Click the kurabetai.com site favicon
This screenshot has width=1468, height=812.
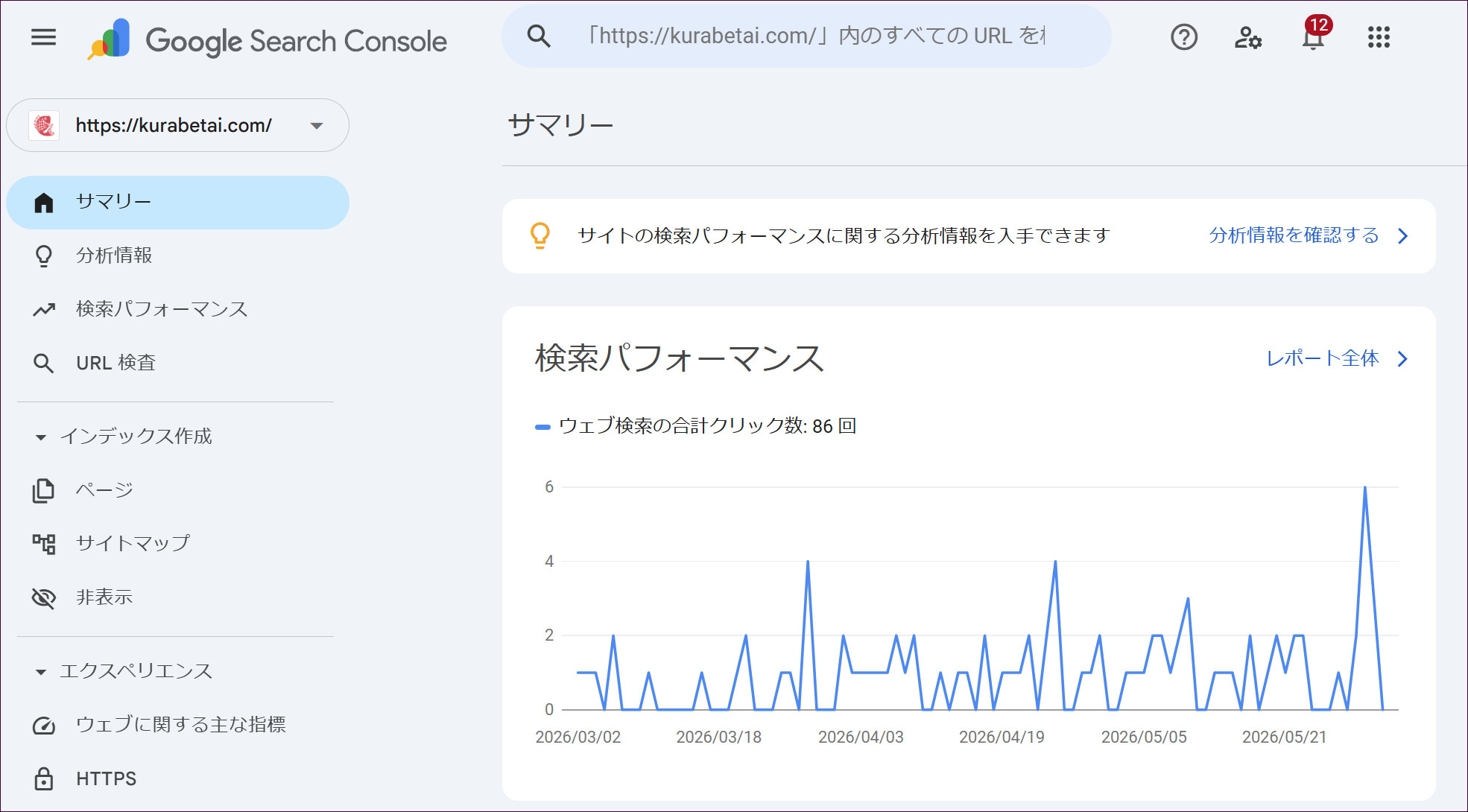(44, 125)
